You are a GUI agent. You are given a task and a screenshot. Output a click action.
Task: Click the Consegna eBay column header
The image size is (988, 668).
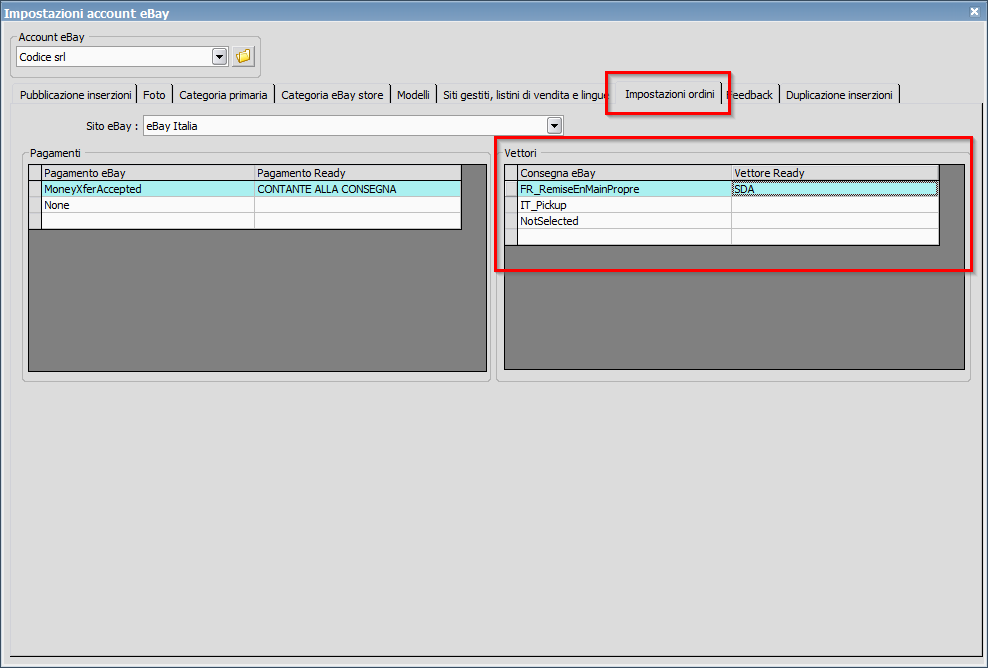pos(624,173)
